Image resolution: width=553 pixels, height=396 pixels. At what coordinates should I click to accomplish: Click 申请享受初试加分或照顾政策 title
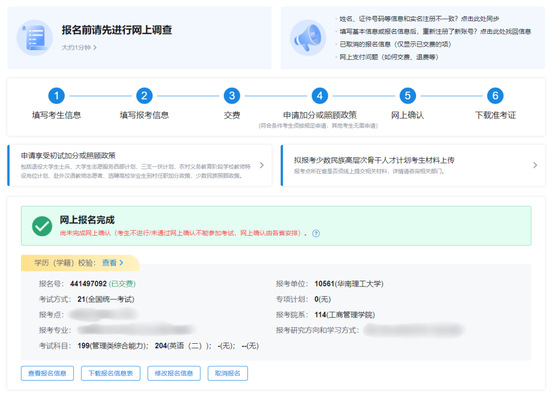pos(68,156)
